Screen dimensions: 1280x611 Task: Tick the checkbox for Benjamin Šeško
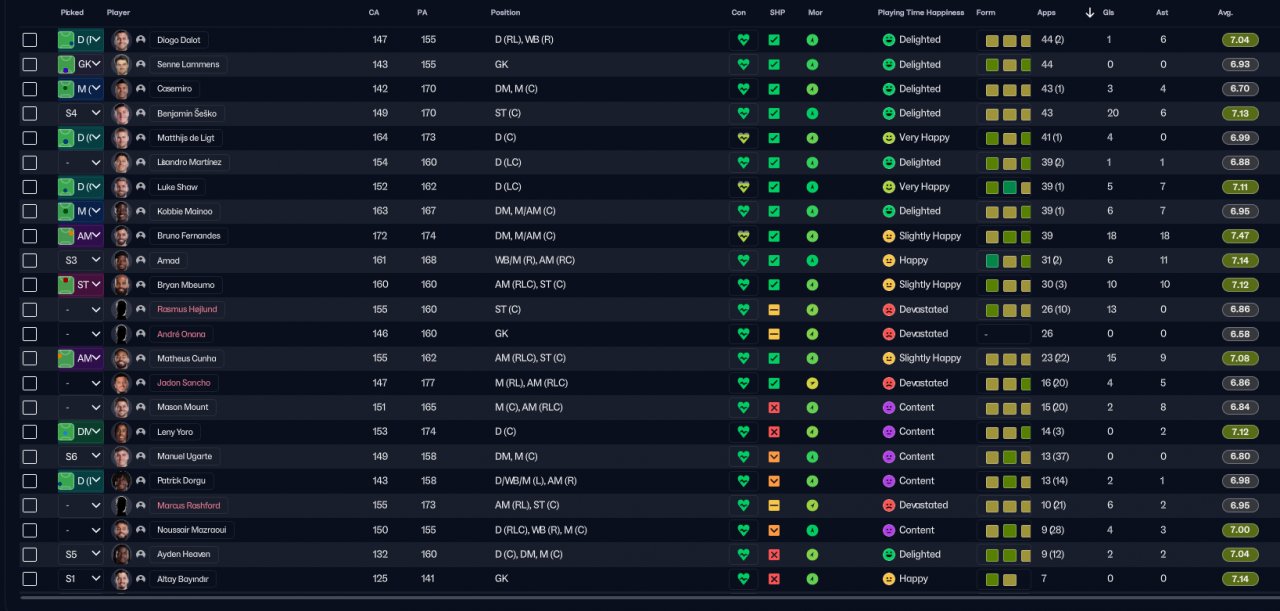pyautogui.click(x=30, y=113)
